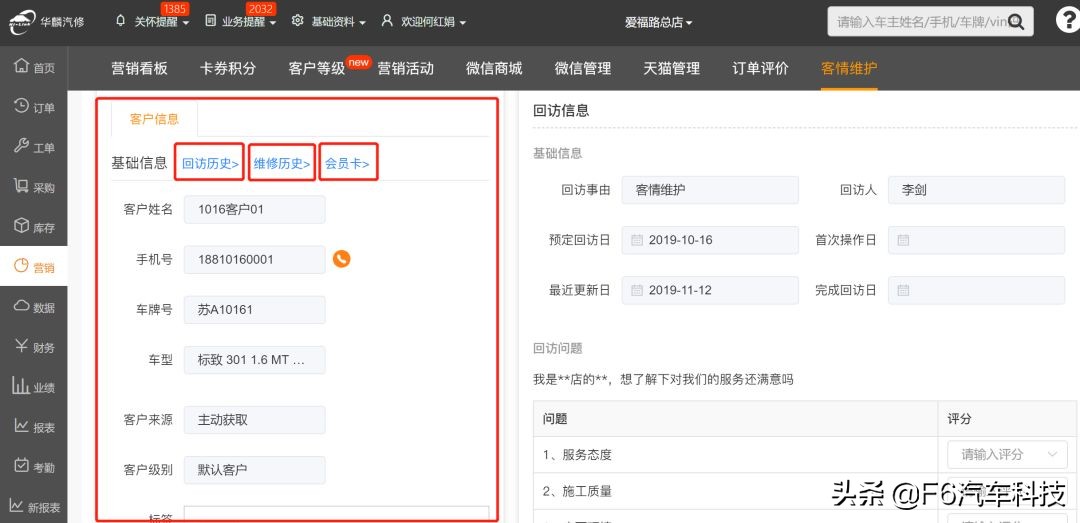The image size is (1080, 523).
Task: Click the 手机号 field
Action: (254, 260)
